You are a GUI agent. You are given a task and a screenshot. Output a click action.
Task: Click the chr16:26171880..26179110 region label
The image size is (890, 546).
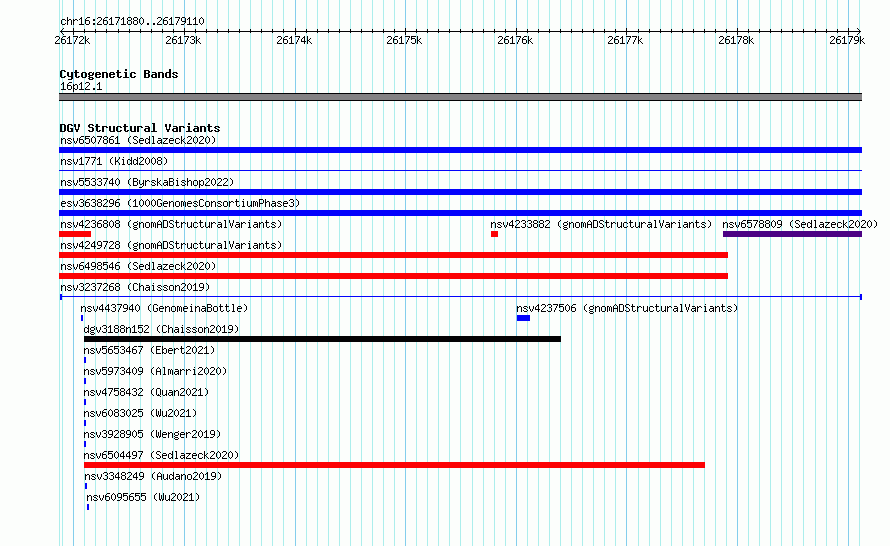coord(132,21)
